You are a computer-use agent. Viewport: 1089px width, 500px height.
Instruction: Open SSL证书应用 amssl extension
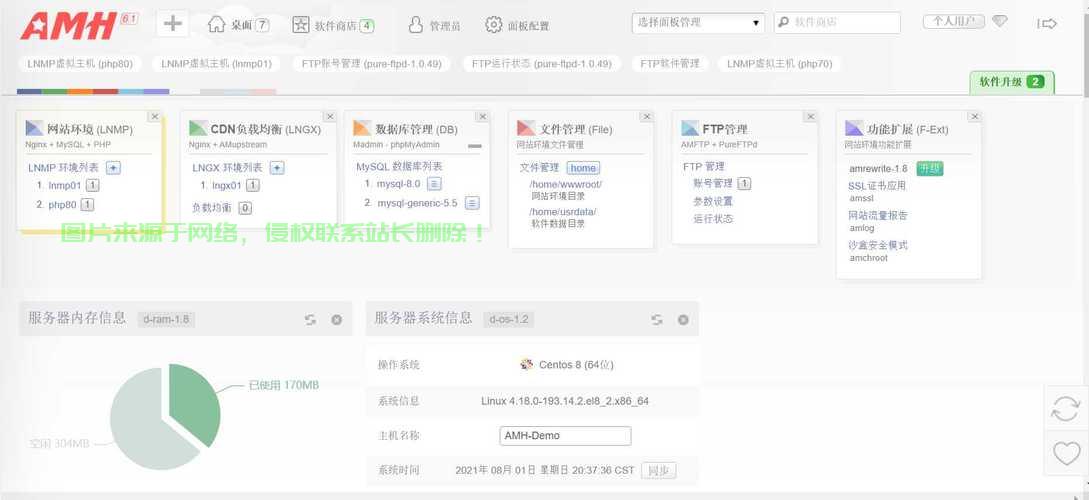pyautogui.click(x=876, y=186)
